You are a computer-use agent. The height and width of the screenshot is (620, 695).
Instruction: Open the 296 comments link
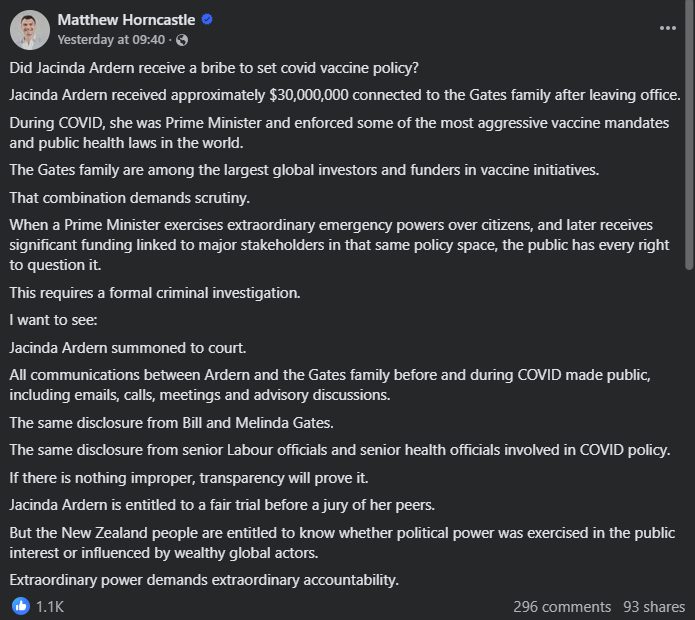tap(562, 607)
